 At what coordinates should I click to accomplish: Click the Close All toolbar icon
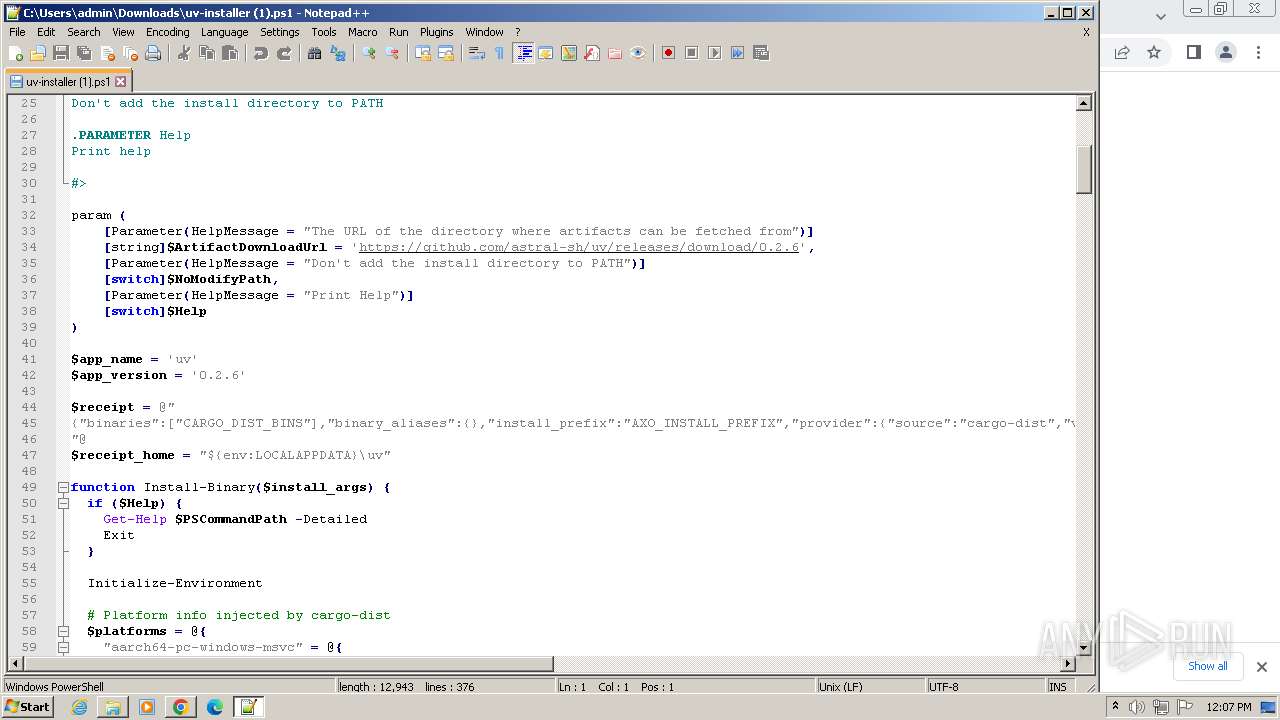tap(130, 53)
